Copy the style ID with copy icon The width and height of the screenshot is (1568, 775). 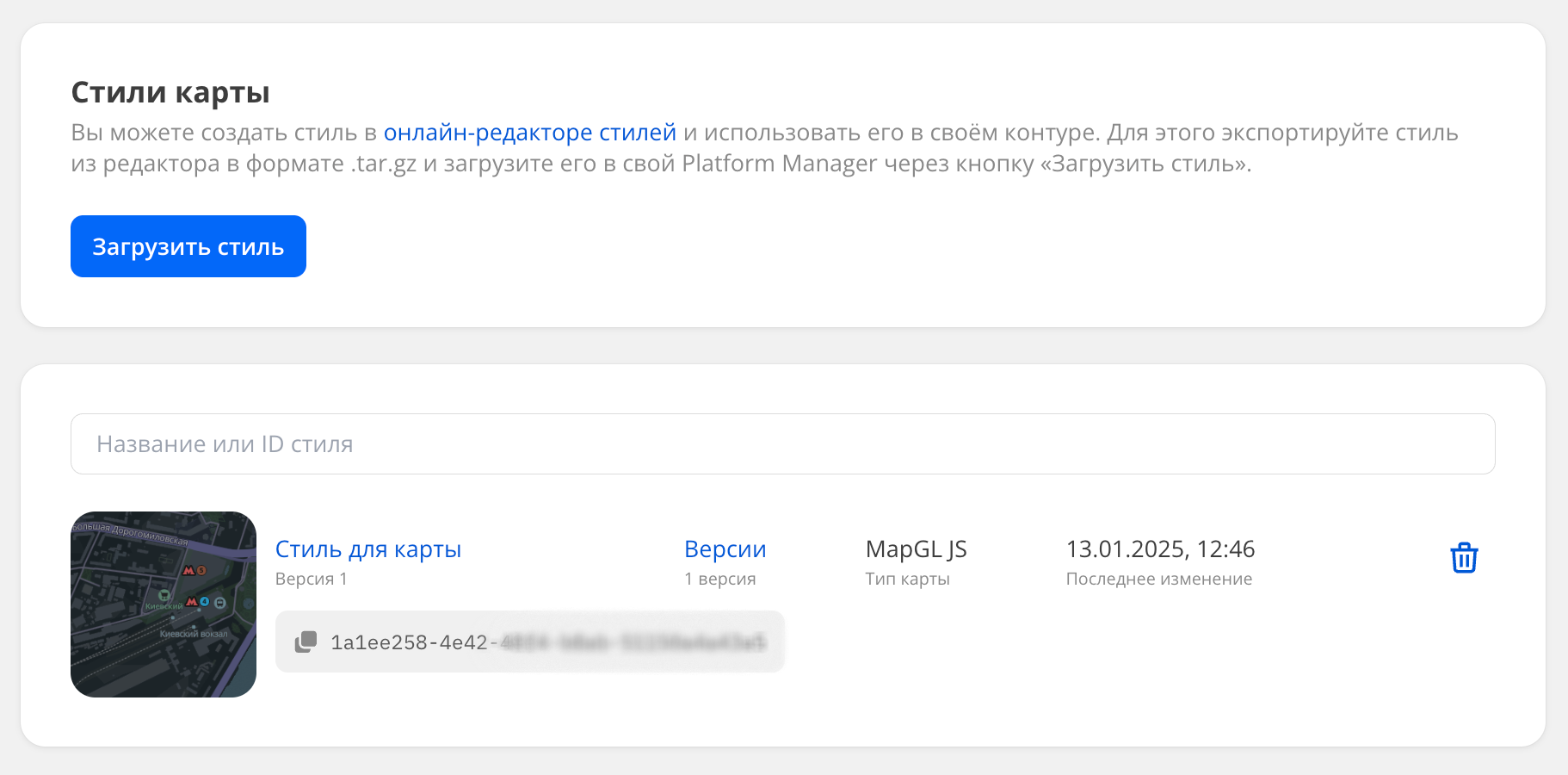(x=306, y=642)
